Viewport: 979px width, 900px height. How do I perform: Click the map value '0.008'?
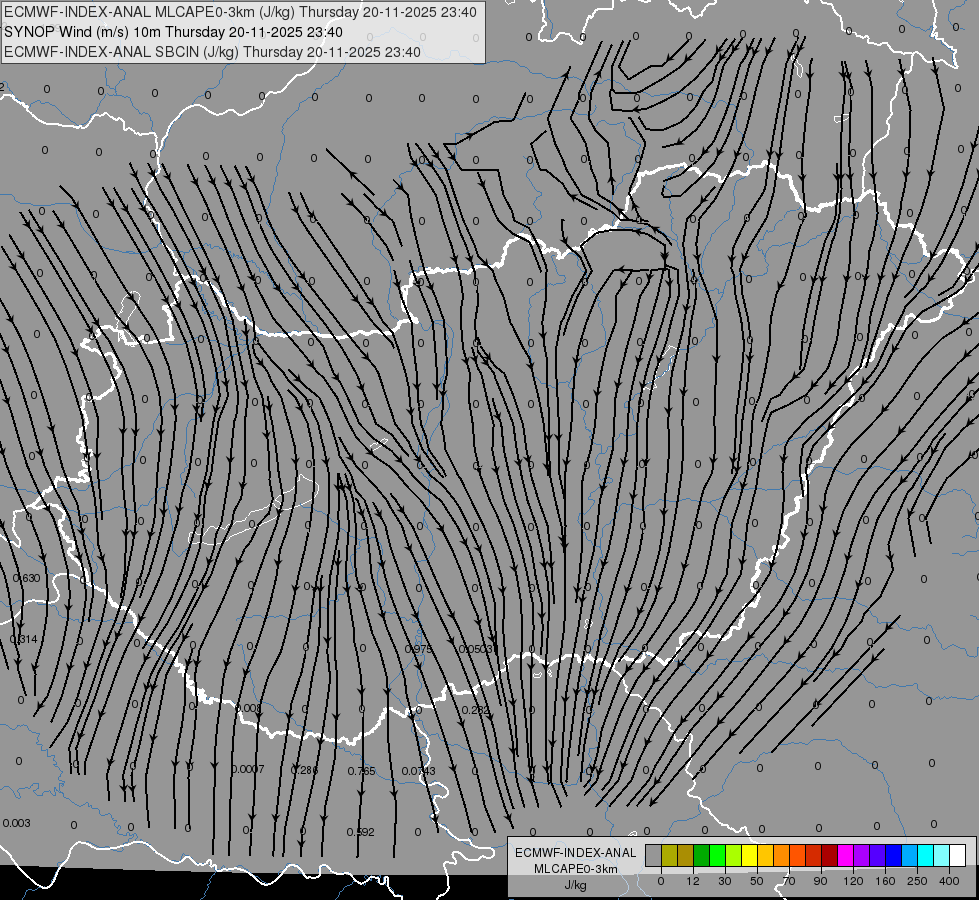(248, 708)
